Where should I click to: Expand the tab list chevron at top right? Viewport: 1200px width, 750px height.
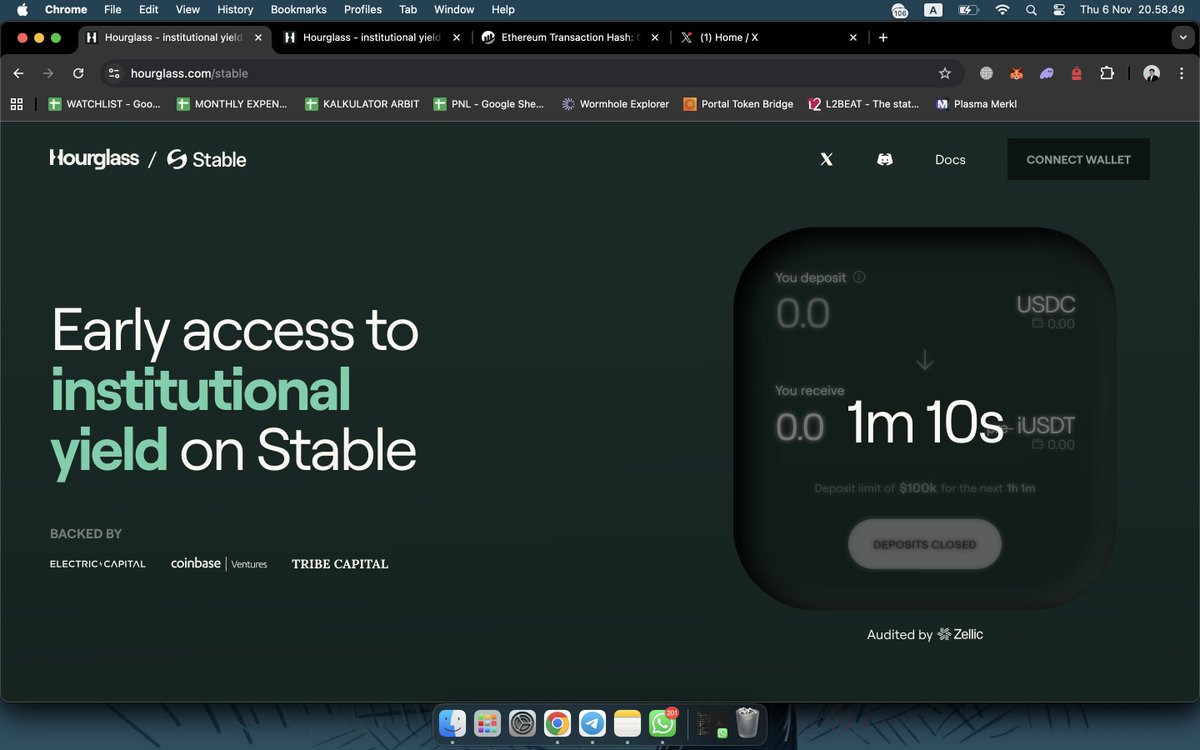[x=1182, y=37]
